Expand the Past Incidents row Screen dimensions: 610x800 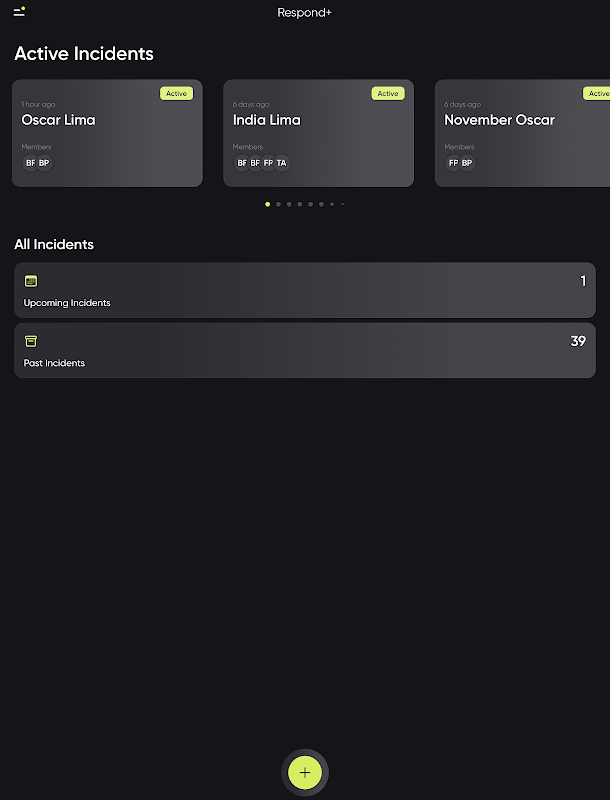tap(305, 351)
